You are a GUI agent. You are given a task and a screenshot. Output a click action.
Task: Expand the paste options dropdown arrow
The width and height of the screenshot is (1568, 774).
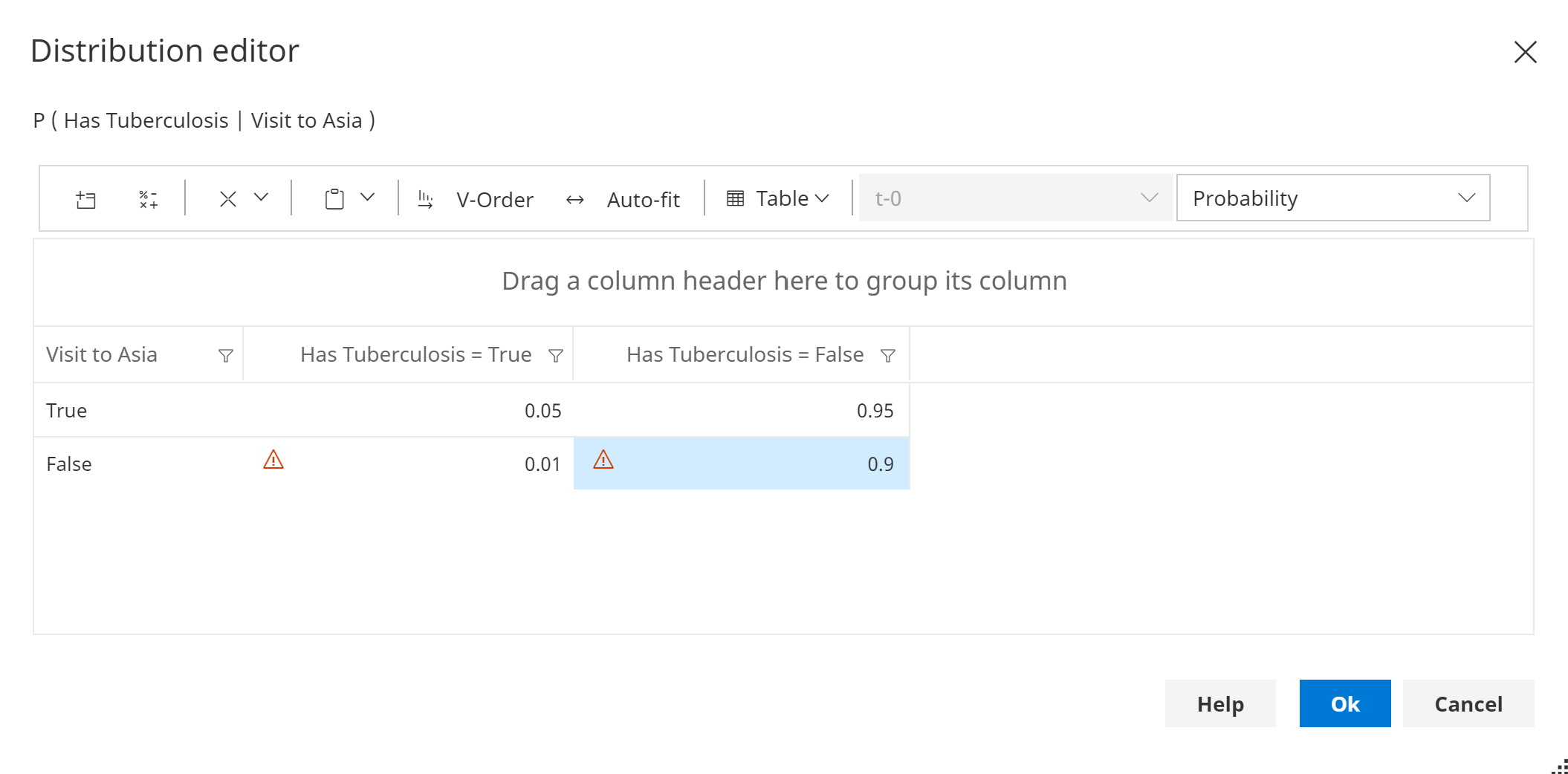click(x=367, y=198)
